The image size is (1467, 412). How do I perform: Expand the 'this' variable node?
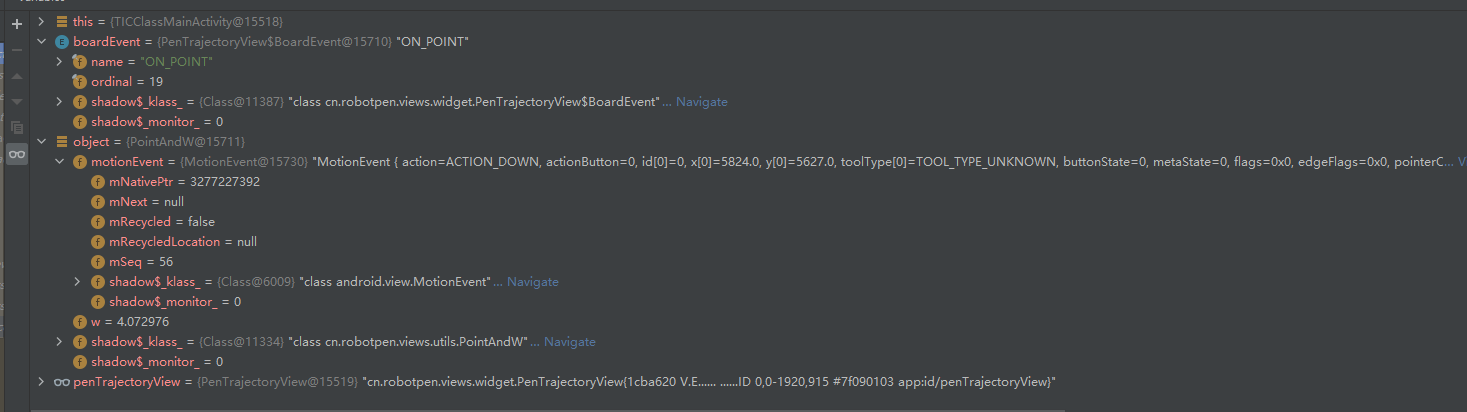click(41, 22)
